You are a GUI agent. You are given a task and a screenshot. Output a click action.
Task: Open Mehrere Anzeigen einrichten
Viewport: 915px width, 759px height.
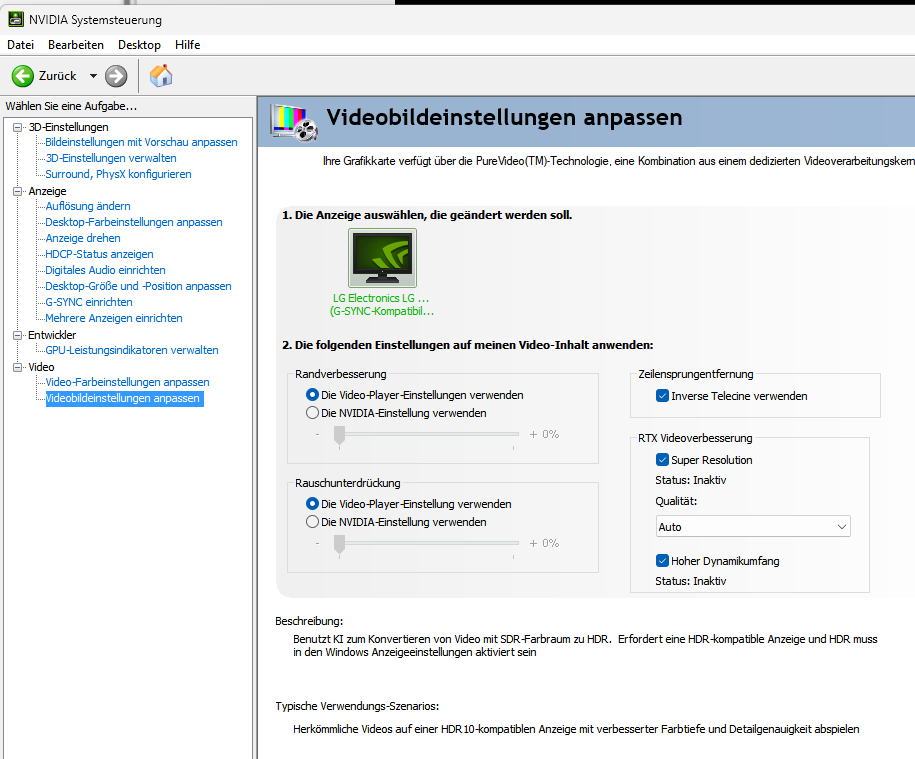coord(114,318)
